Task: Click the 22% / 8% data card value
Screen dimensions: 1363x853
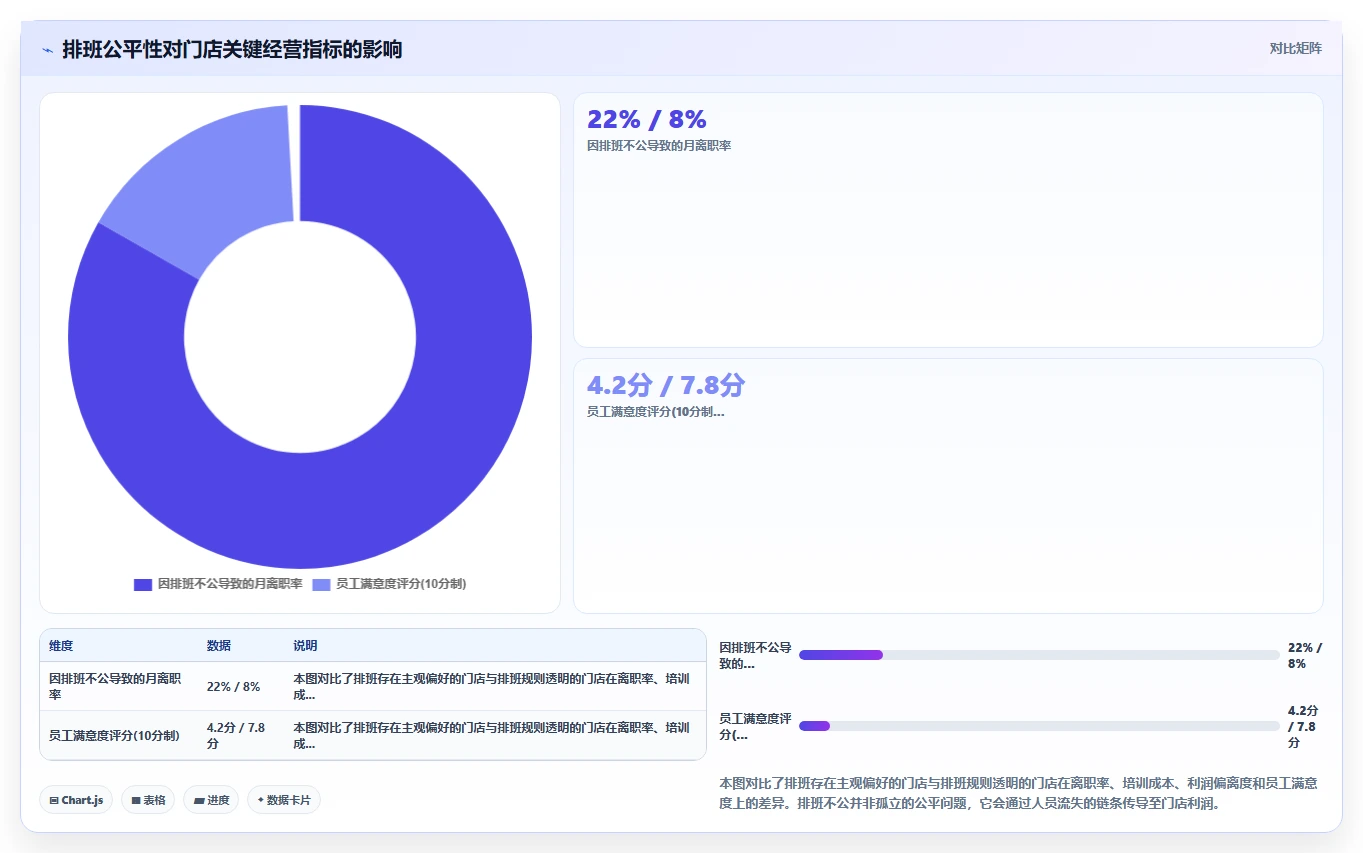Action: [647, 120]
